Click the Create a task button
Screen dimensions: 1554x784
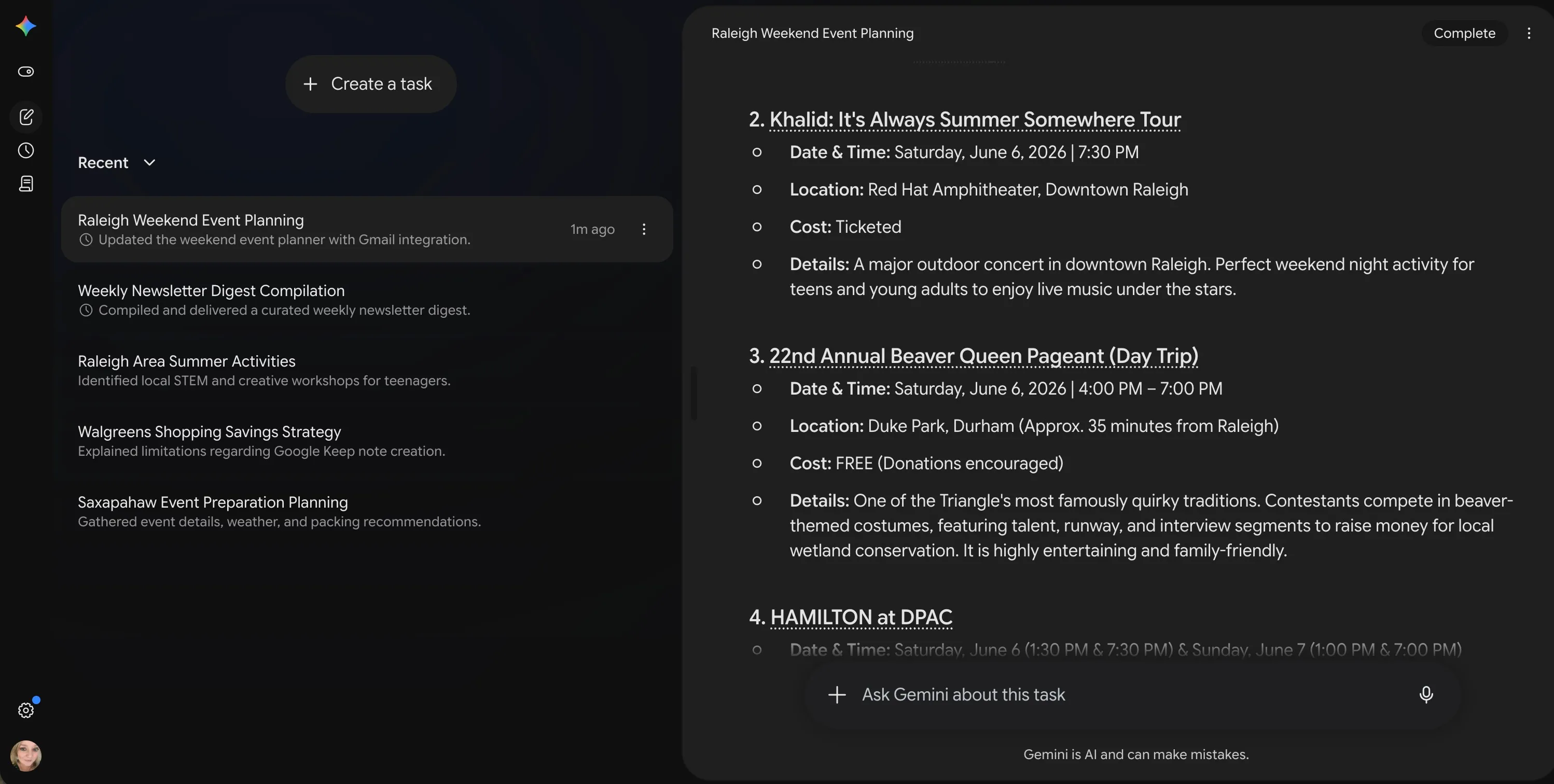(x=370, y=84)
